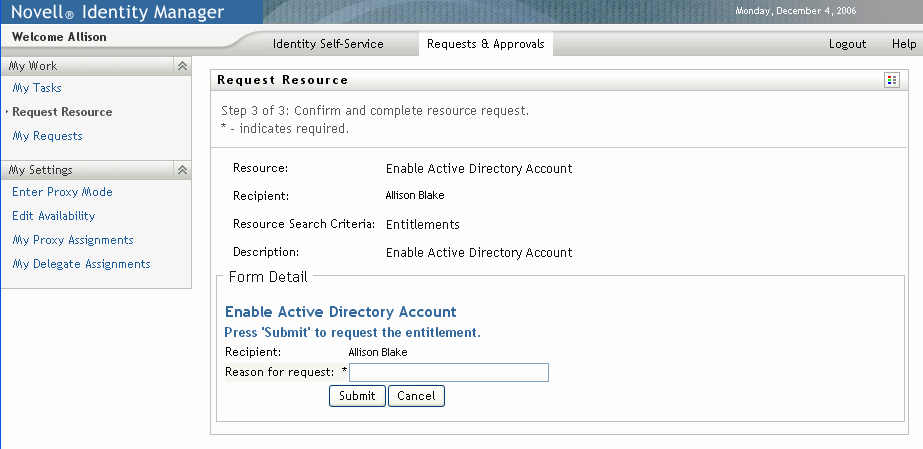Click the 'Entitlements' search criteria value
This screenshot has width=923, height=449.
click(x=423, y=224)
